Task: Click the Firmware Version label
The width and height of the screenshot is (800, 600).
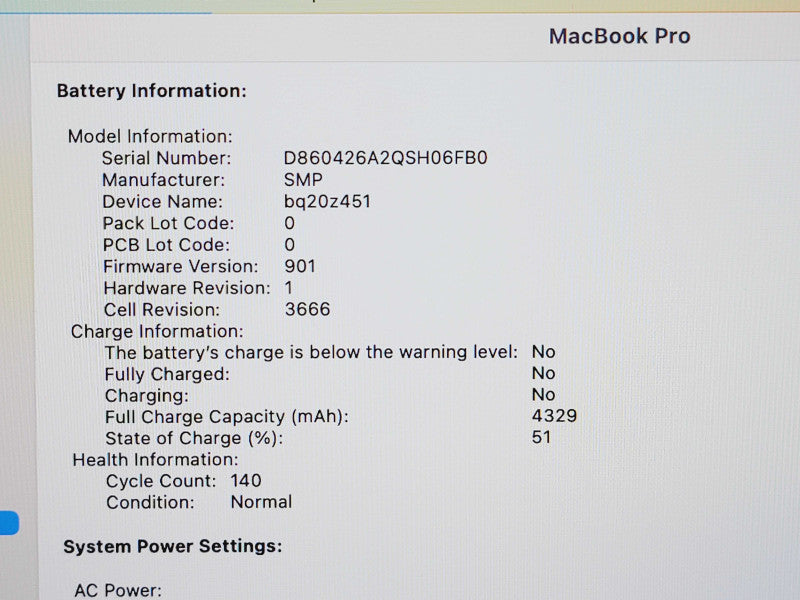Action: (181, 266)
